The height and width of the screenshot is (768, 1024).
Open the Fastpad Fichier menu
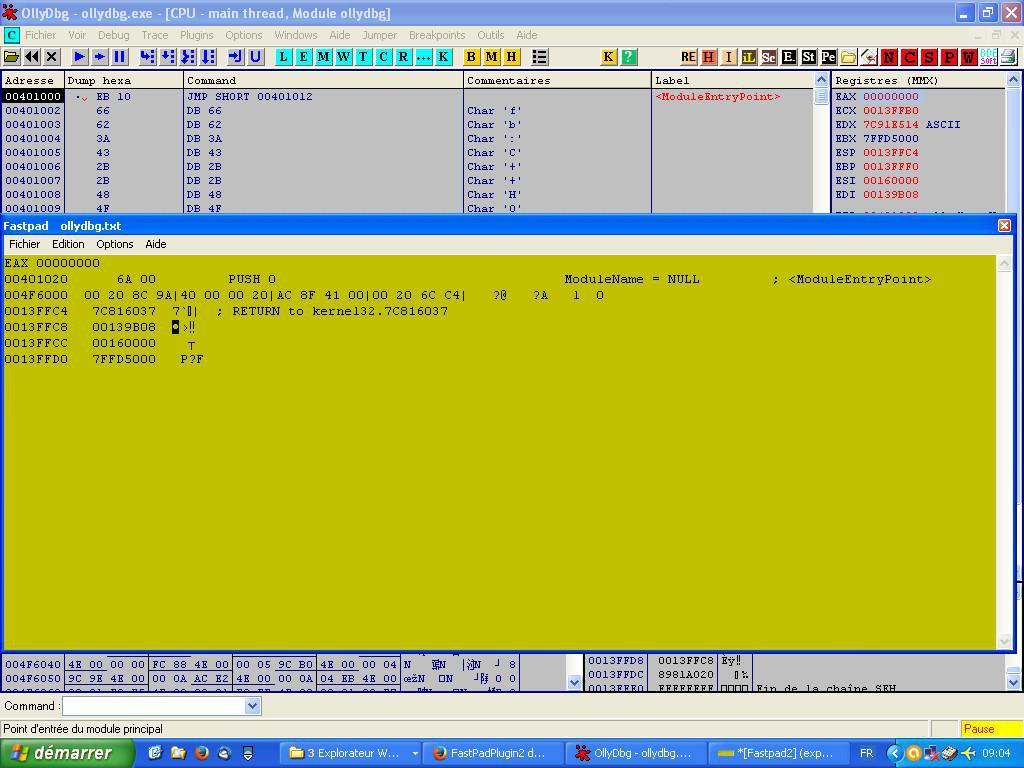coord(25,244)
